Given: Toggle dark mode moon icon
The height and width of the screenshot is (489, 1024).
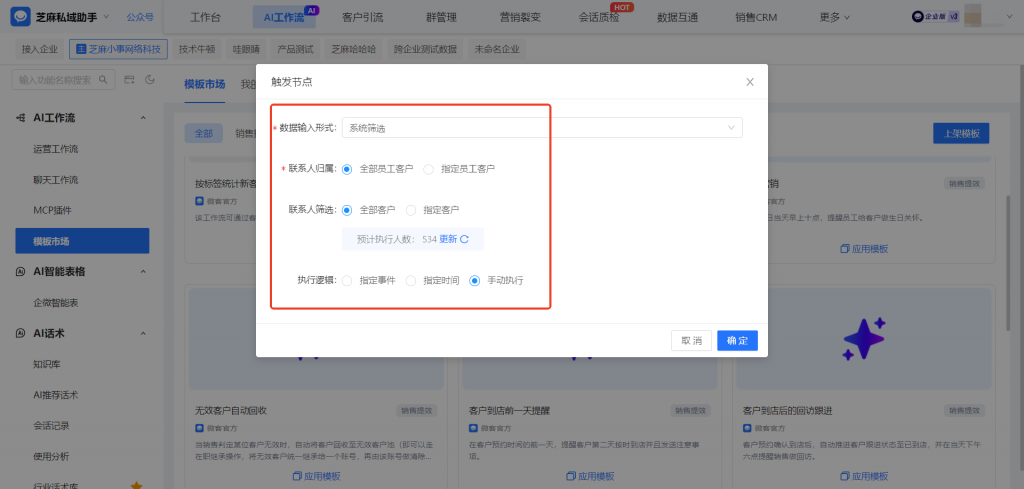Looking at the screenshot, I should click(150, 80).
